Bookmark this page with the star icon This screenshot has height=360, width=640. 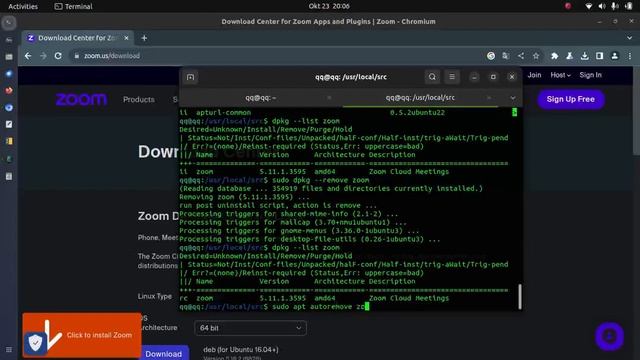[536, 56]
